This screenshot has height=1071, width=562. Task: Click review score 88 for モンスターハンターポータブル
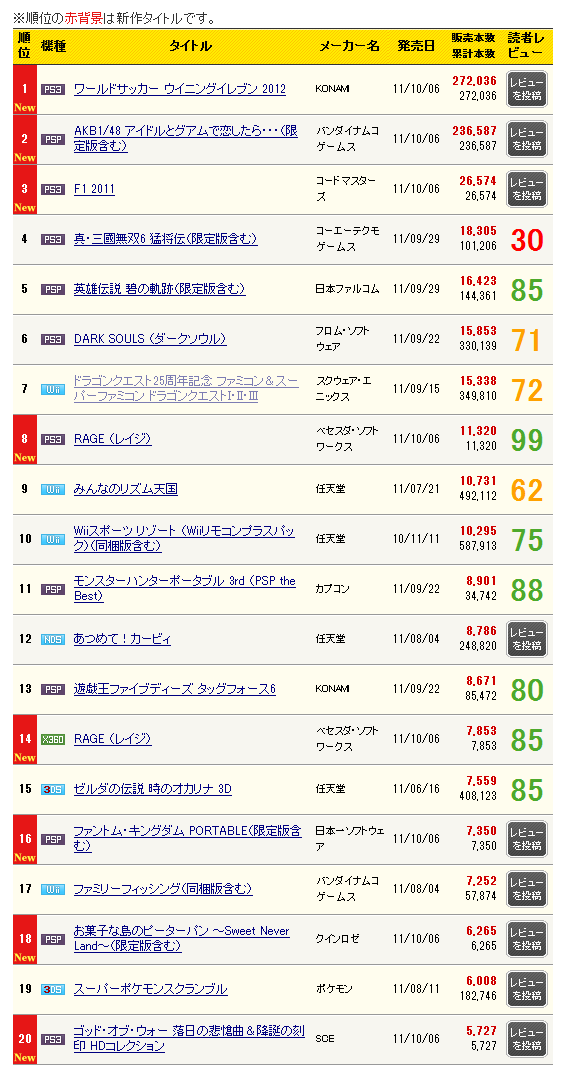tap(526, 589)
